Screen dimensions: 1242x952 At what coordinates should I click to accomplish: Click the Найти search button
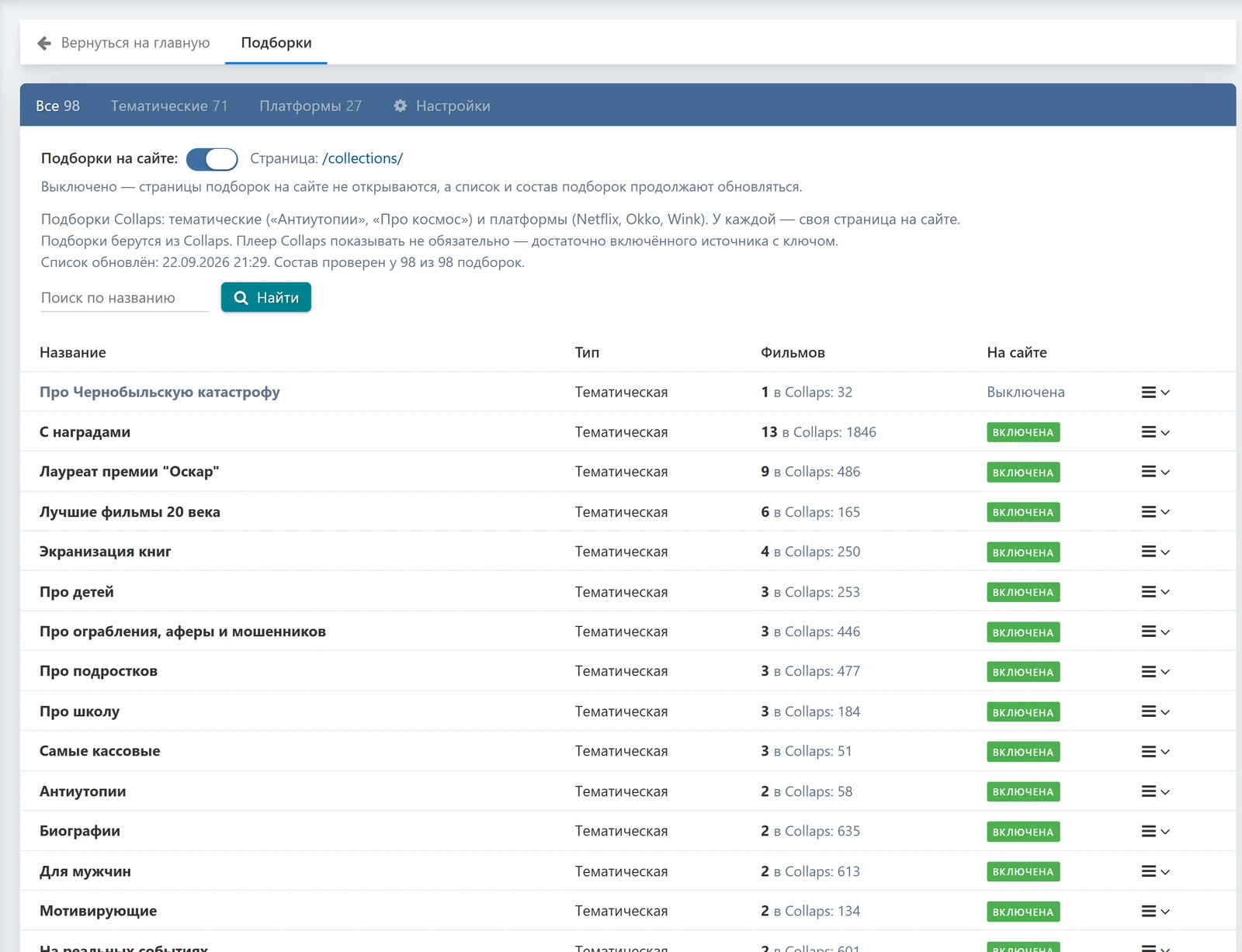(266, 298)
